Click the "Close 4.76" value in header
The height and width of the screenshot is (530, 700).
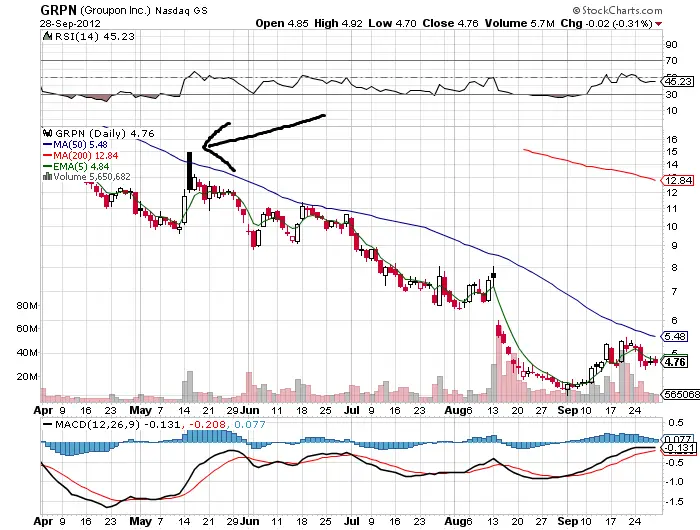450,23
